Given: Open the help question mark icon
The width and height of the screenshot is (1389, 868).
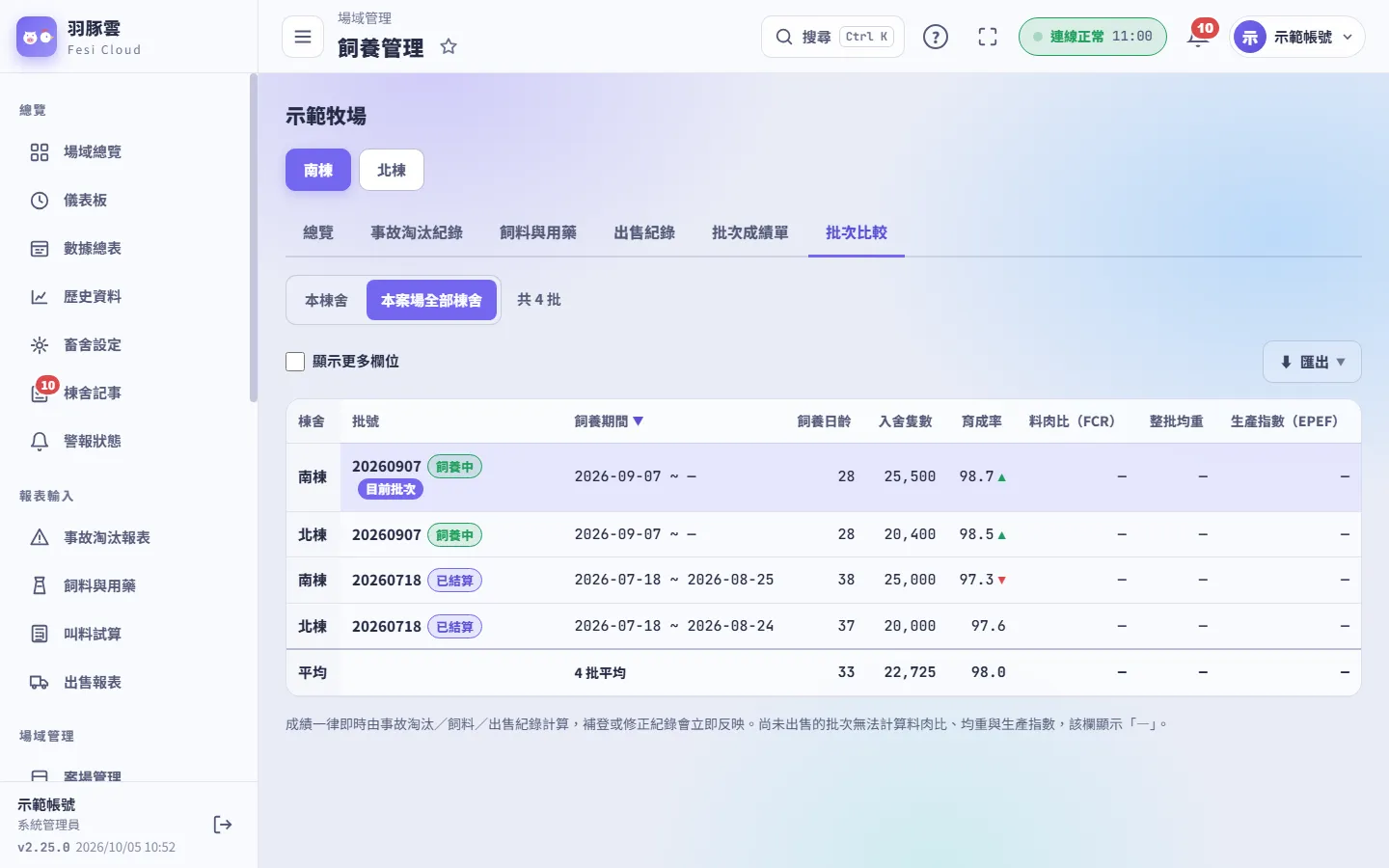Looking at the screenshot, I should click(936, 37).
